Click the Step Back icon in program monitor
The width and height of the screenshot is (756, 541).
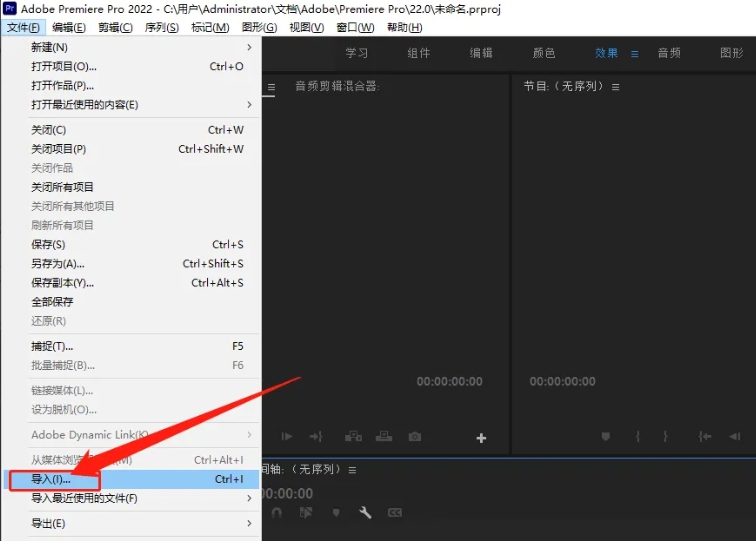tap(735, 437)
